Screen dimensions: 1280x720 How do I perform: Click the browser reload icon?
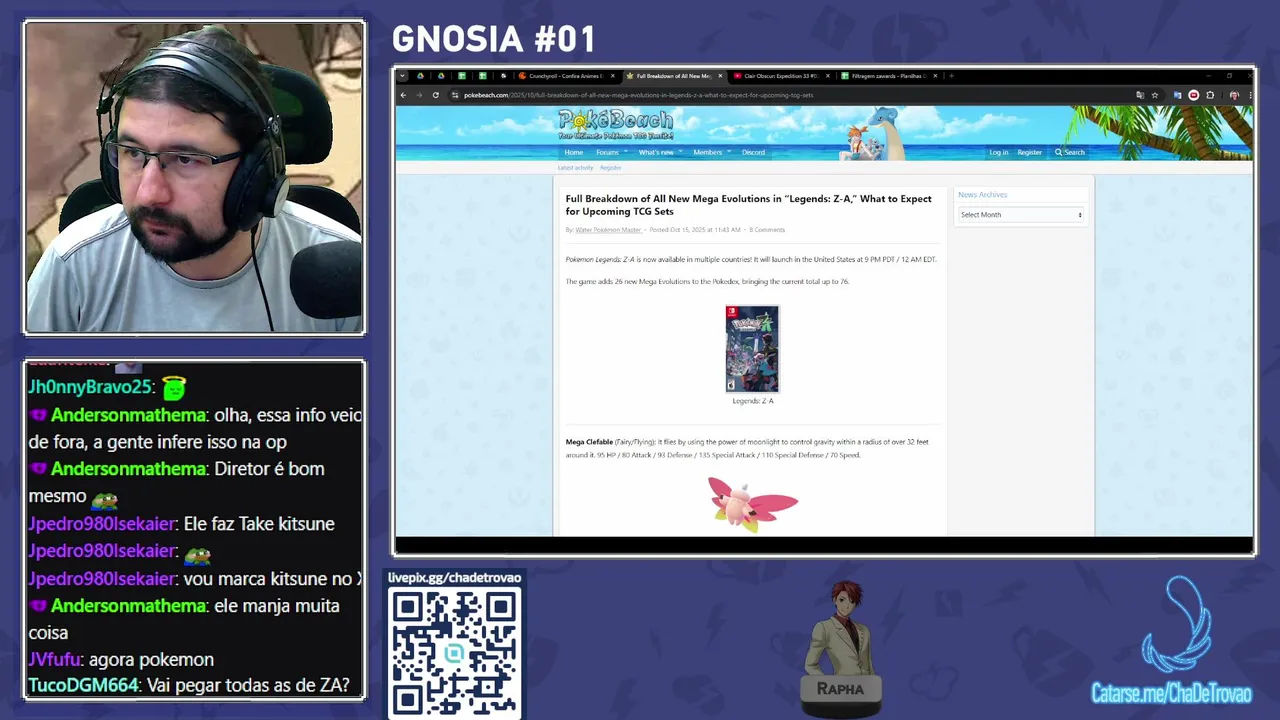point(435,95)
